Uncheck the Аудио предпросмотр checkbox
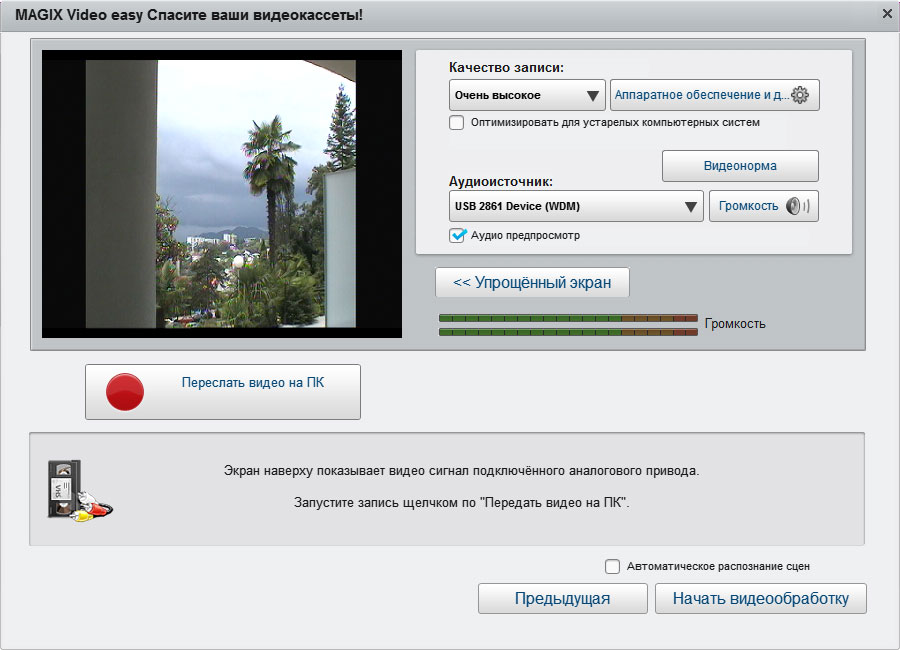The height and width of the screenshot is (650, 900). [x=457, y=235]
